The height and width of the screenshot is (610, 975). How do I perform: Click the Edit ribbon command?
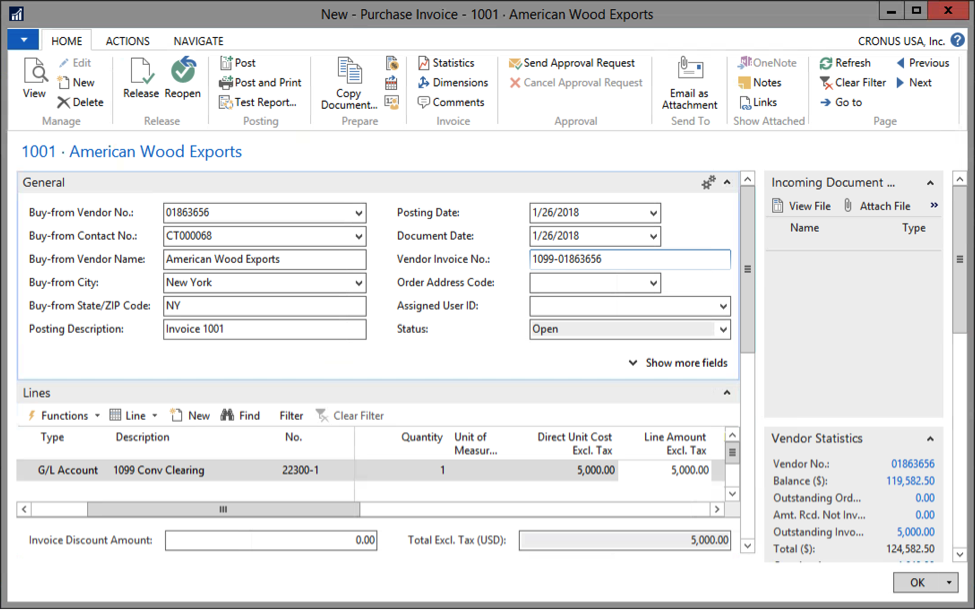(75, 63)
